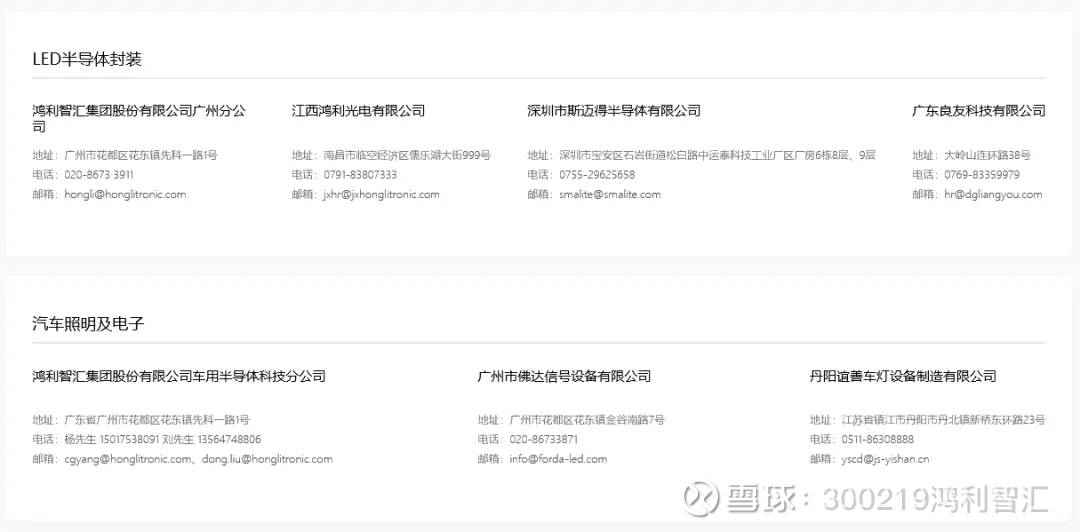This screenshot has width=1080, height=532.
Task: Click address 江苏省镇江市丹阳市丹北镇新桥东环路23号
Action: tap(944, 420)
